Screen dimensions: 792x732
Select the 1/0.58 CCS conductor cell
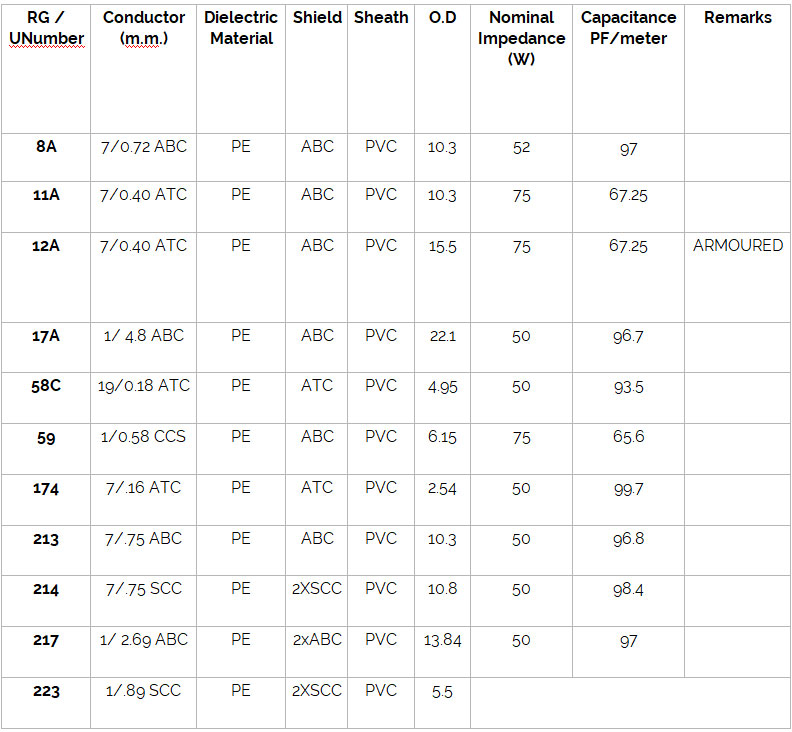(144, 437)
